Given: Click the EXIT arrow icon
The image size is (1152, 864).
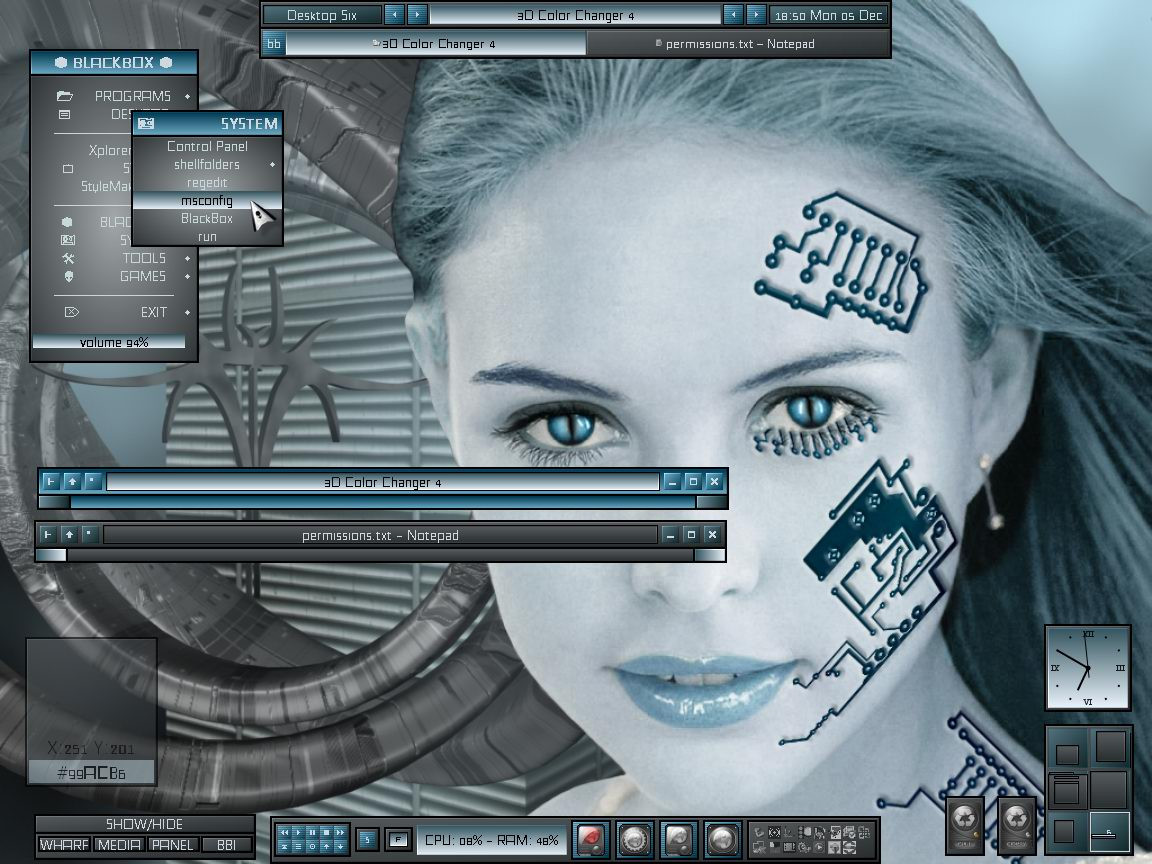Looking at the screenshot, I should coord(71,312).
